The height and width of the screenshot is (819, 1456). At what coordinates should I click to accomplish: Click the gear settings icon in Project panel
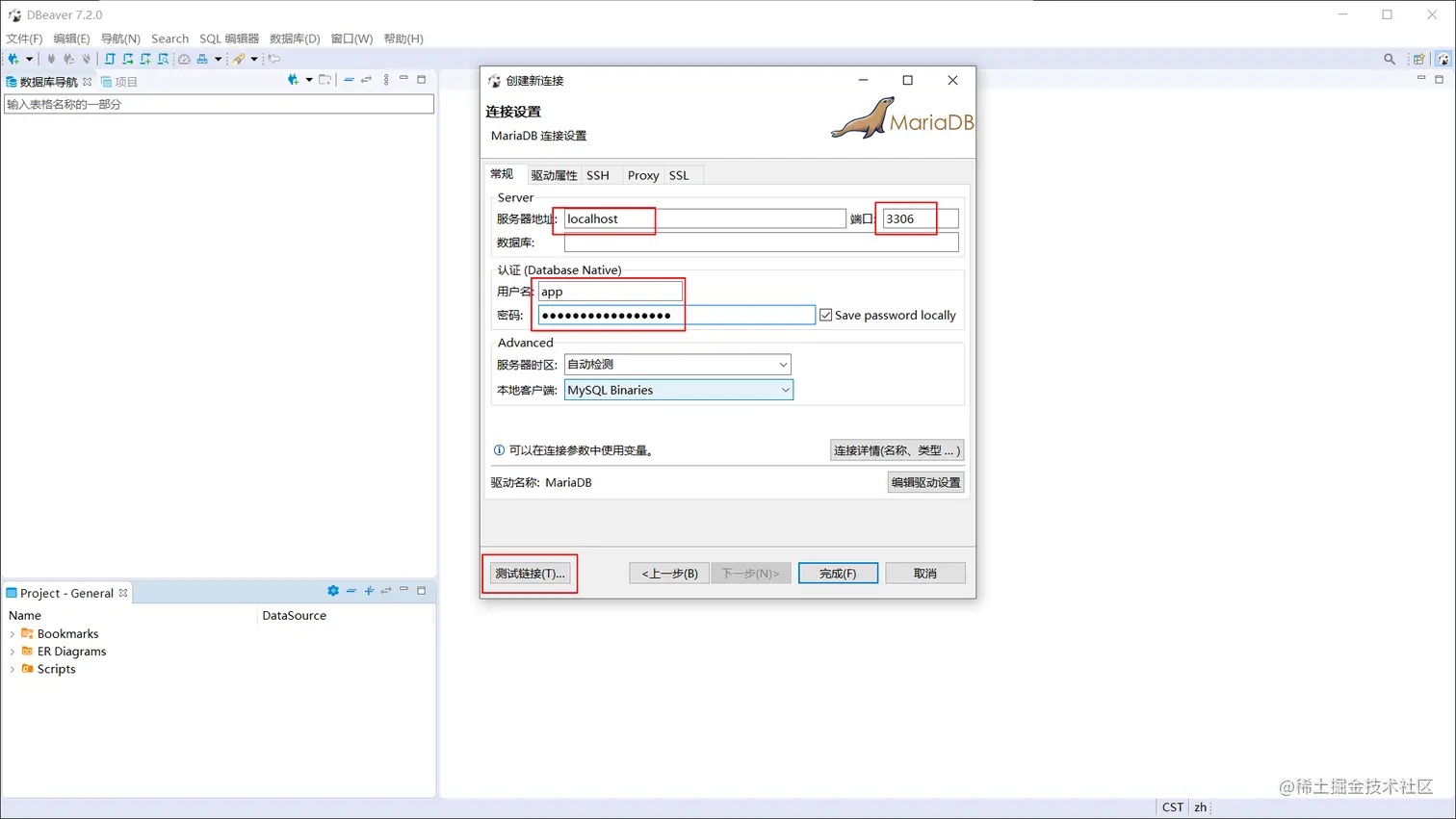coord(333,591)
